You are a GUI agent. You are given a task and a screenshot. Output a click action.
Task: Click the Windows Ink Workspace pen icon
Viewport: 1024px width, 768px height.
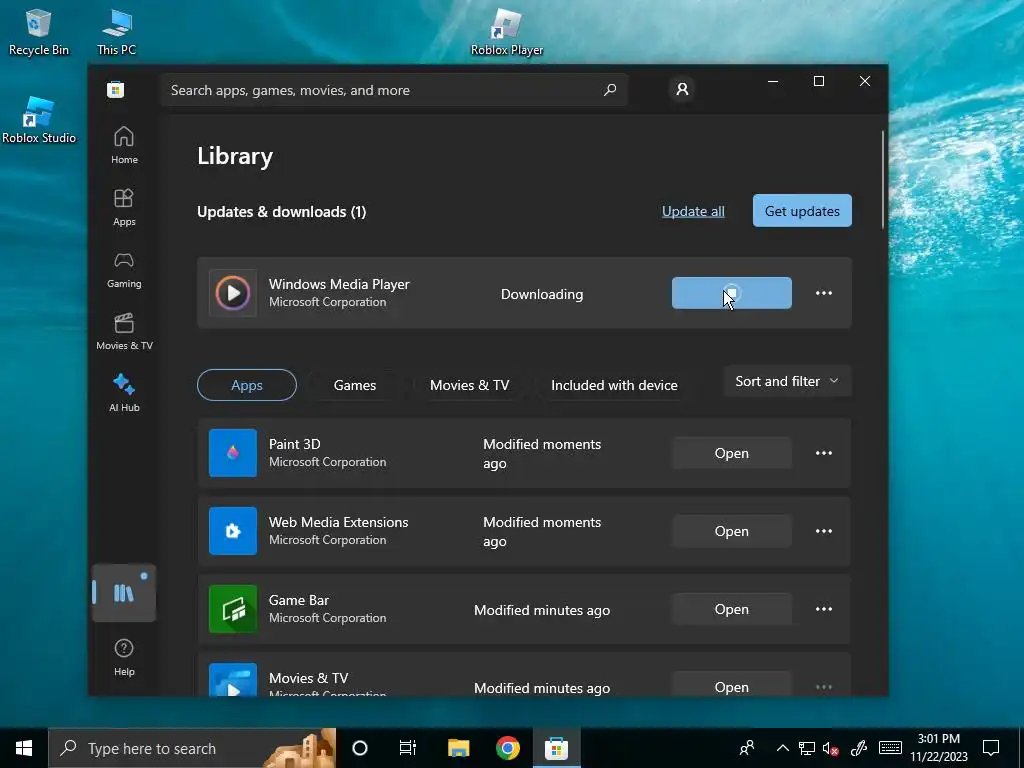[x=859, y=748]
